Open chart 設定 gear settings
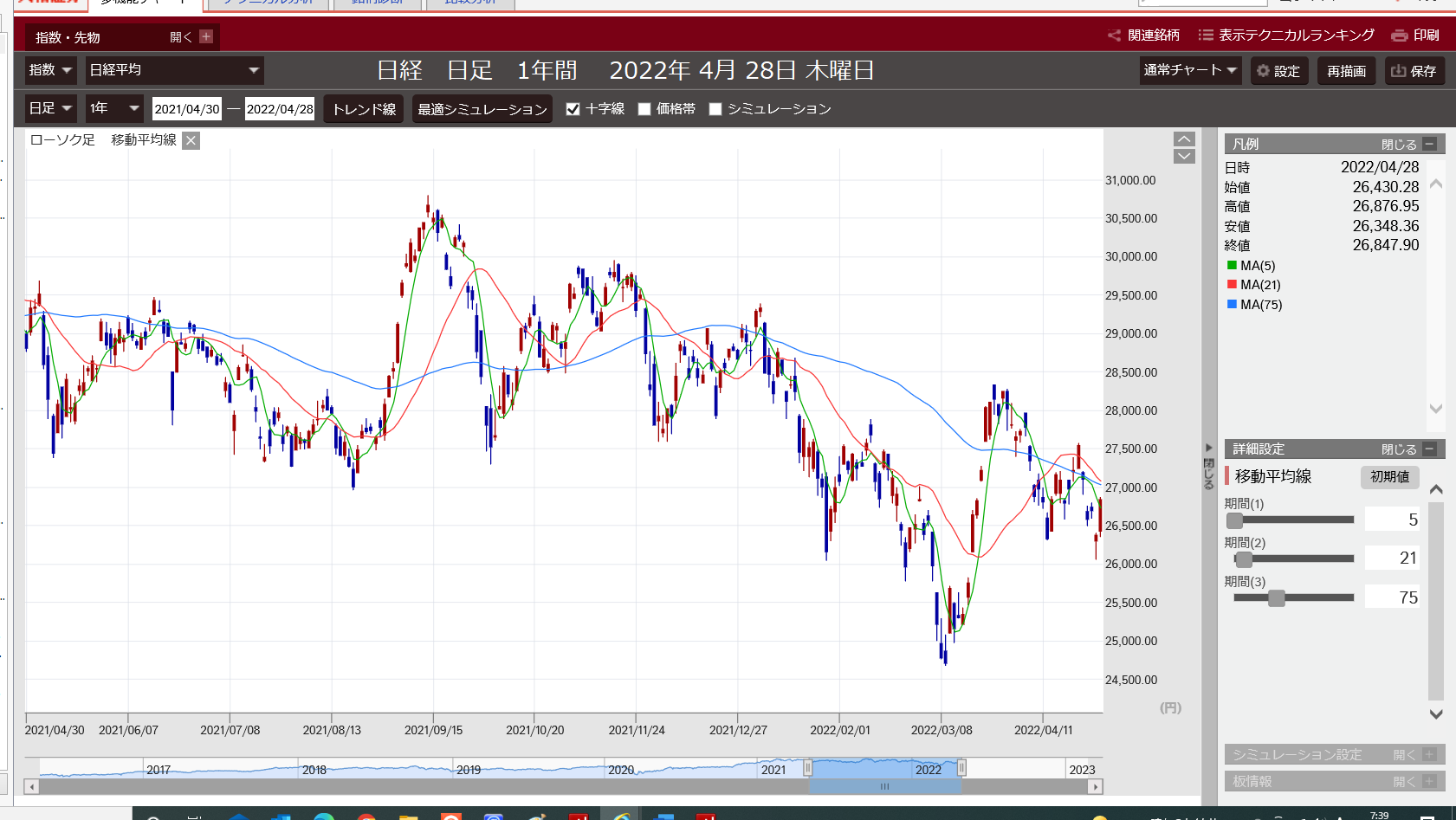The width and height of the screenshot is (1456, 820). point(1278,71)
